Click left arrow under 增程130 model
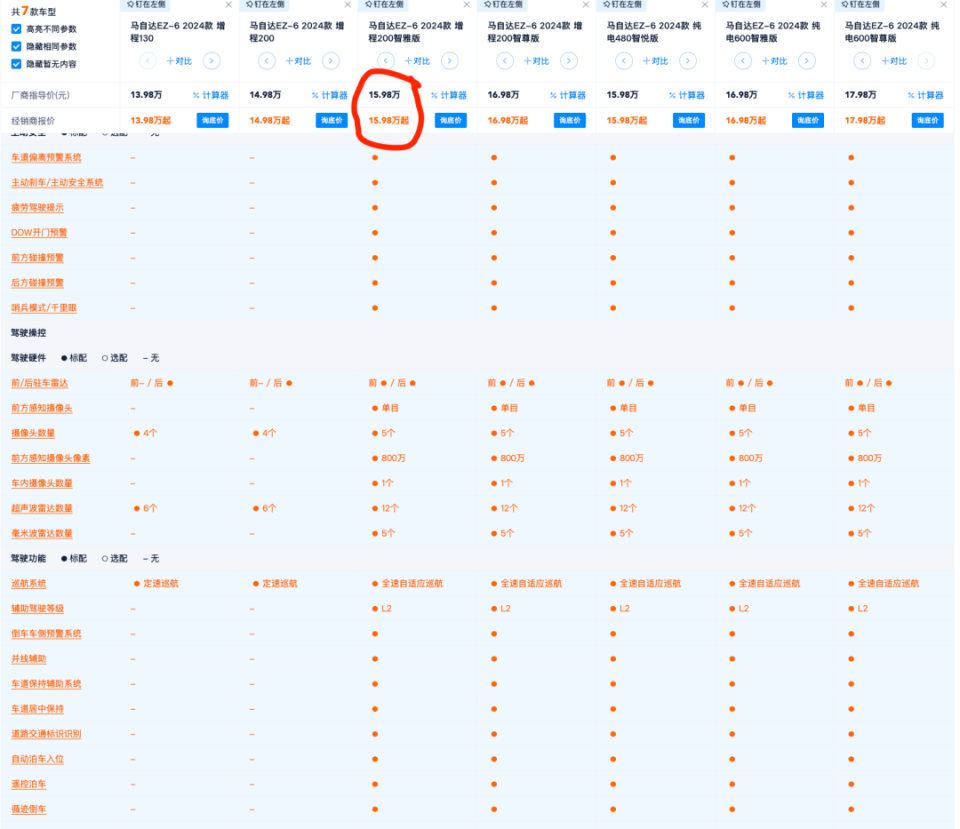960x829 pixels. pyautogui.click(x=148, y=61)
